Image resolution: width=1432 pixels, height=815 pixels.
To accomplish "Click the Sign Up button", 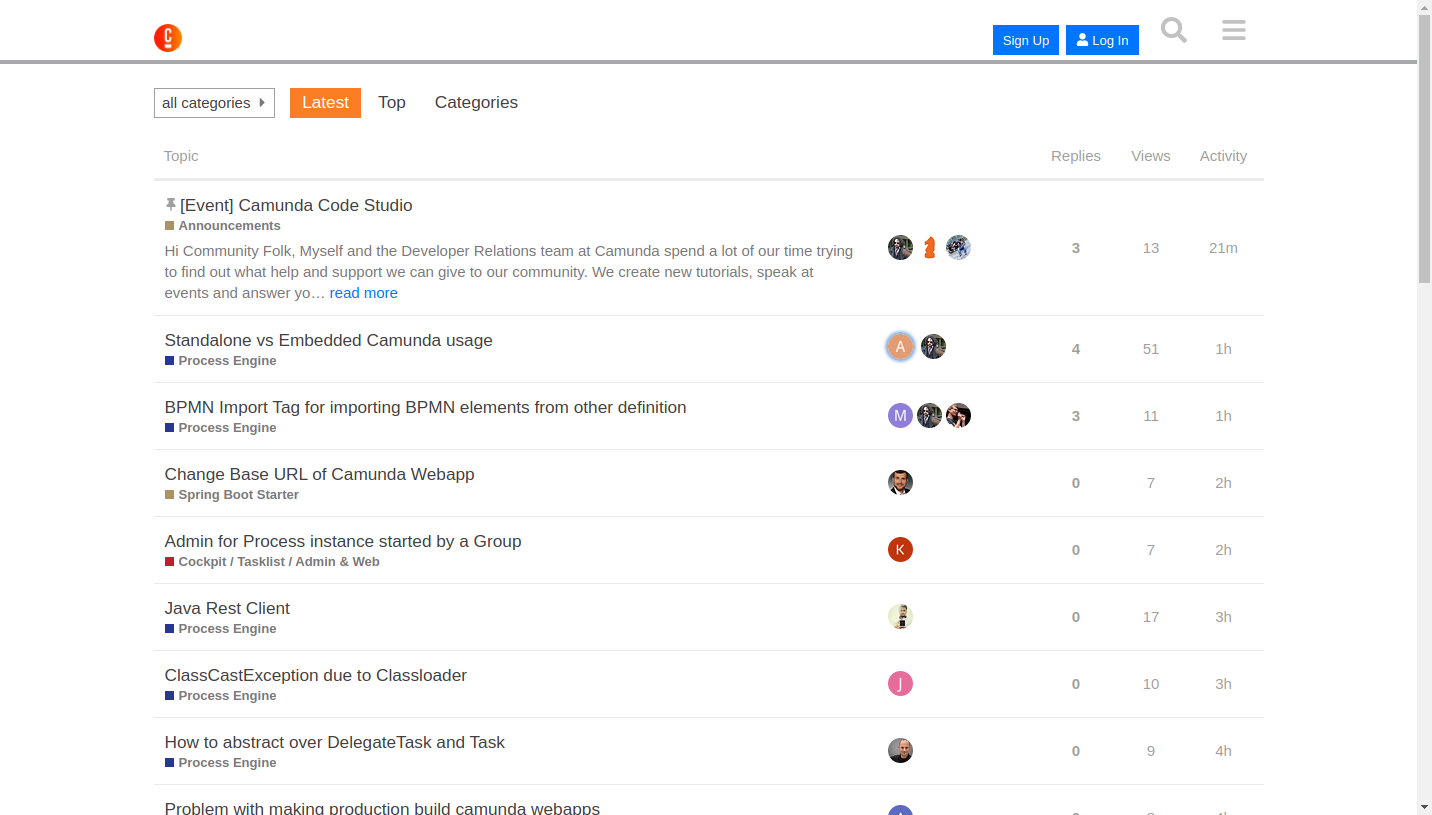I will click(1026, 40).
